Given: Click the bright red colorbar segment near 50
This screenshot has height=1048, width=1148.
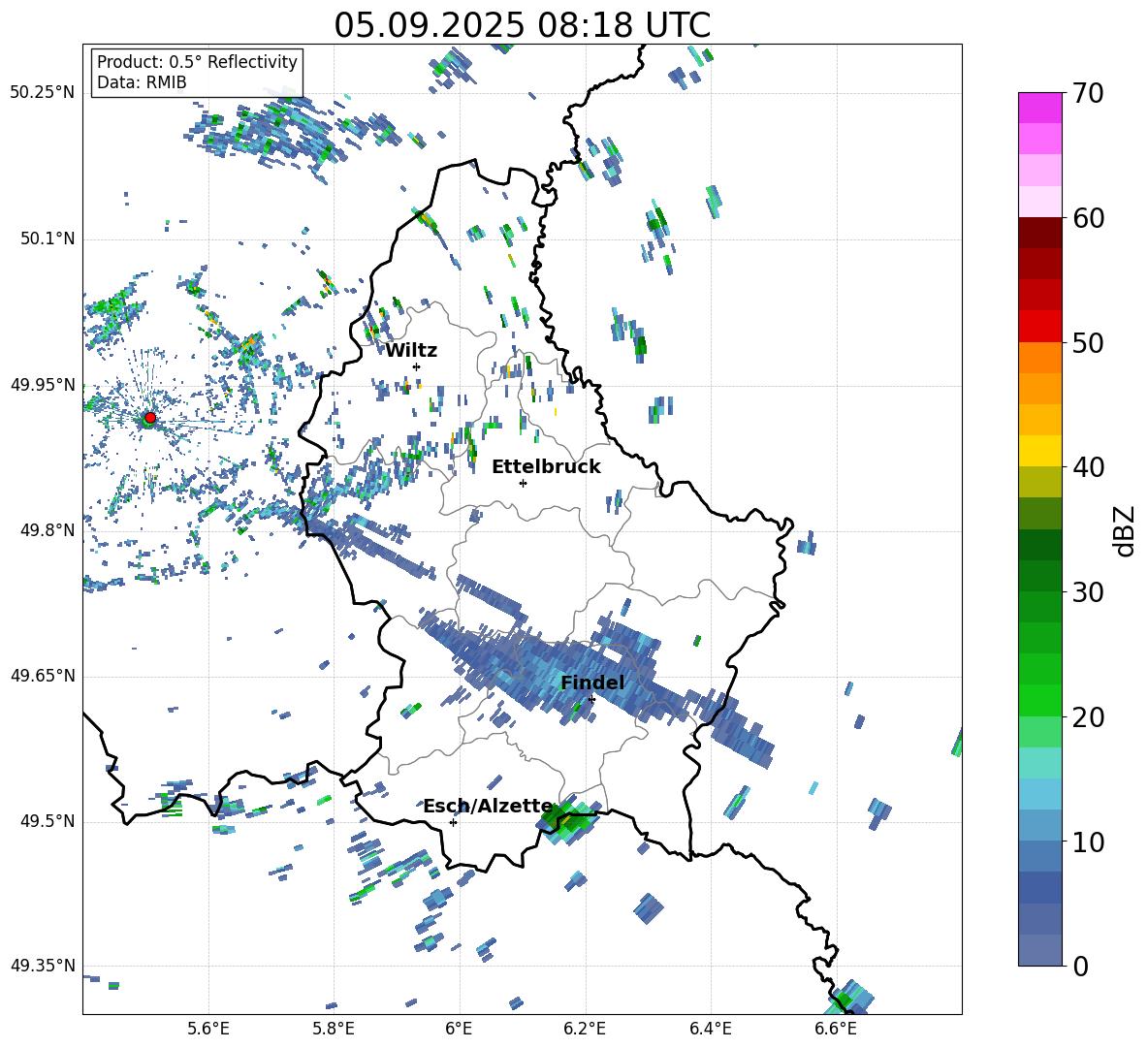Looking at the screenshot, I should pos(1039,327).
